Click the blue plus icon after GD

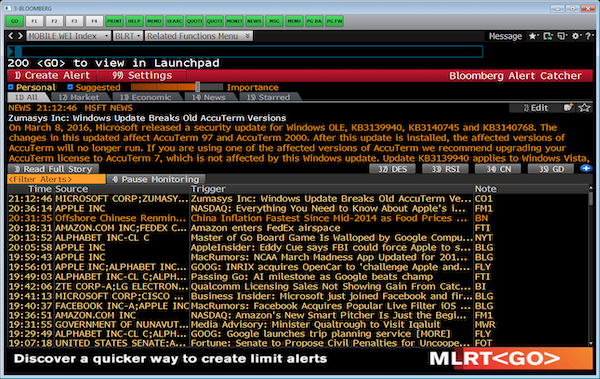pos(586,168)
